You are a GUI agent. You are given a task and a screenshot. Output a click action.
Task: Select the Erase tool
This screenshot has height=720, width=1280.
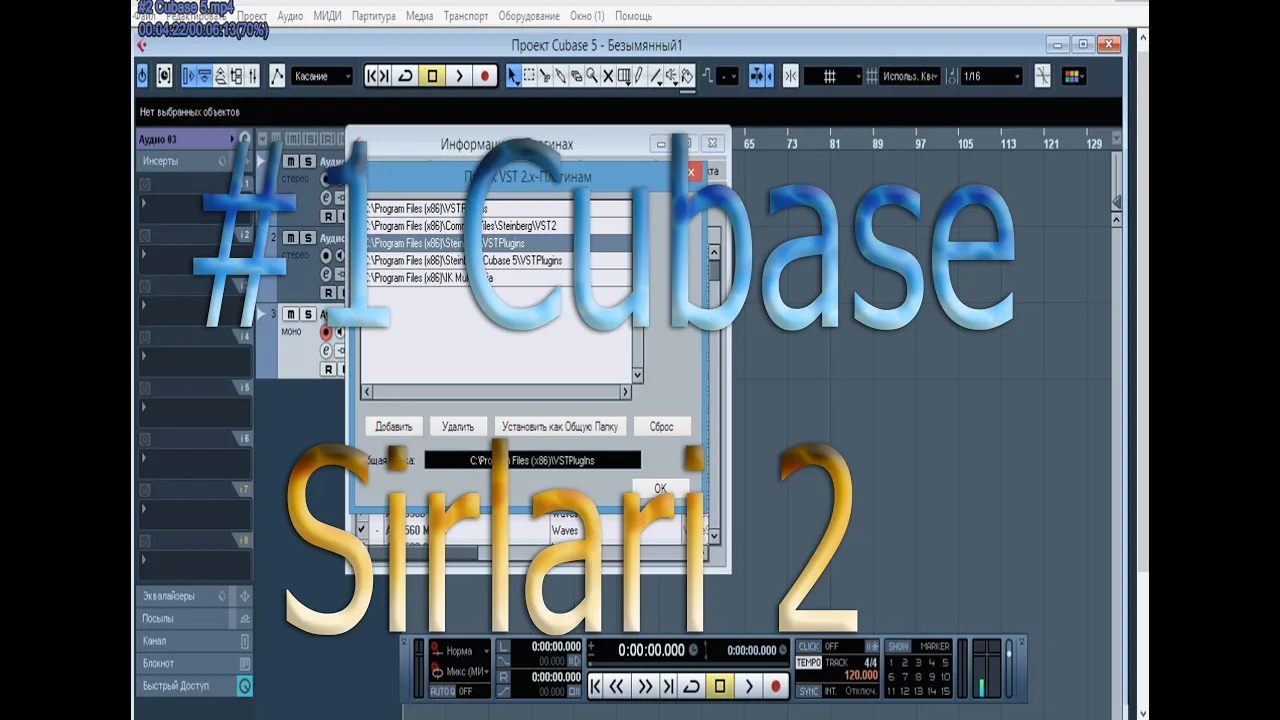pyautogui.click(x=576, y=76)
